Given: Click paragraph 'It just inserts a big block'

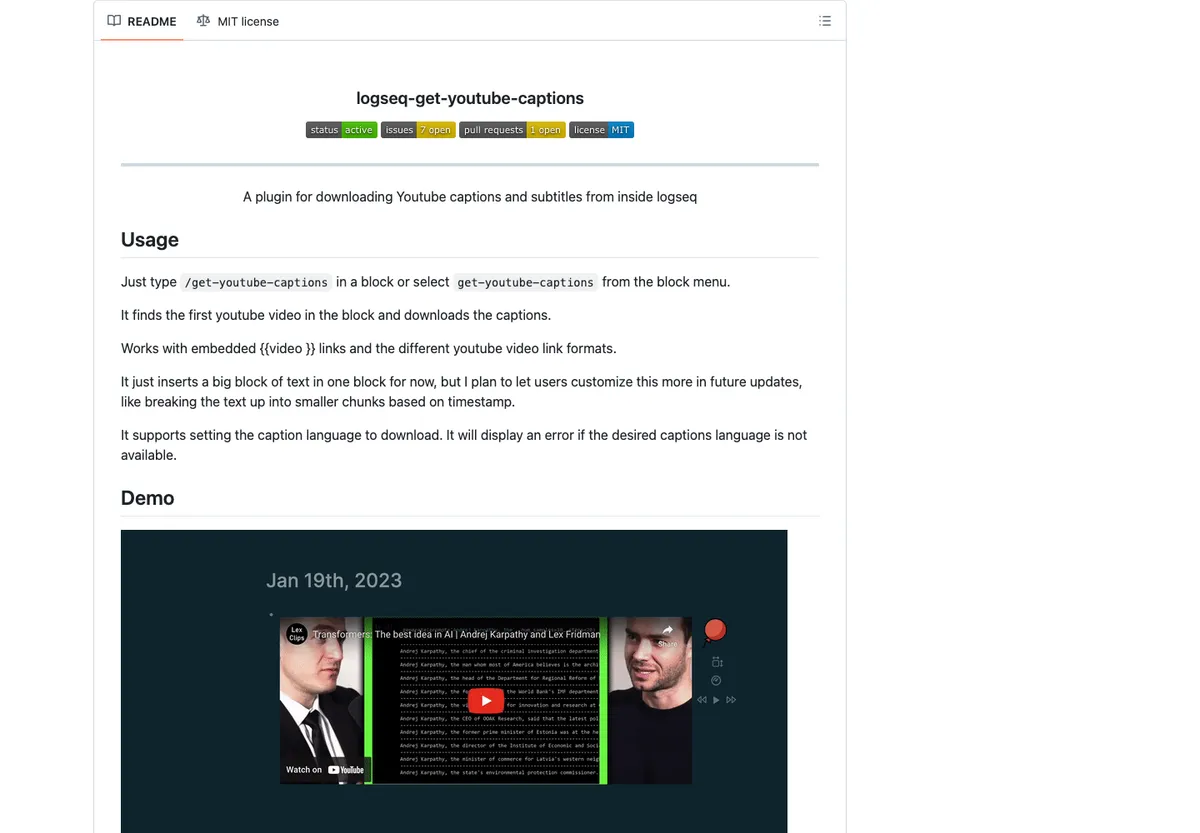Looking at the screenshot, I should (x=462, y=392).
